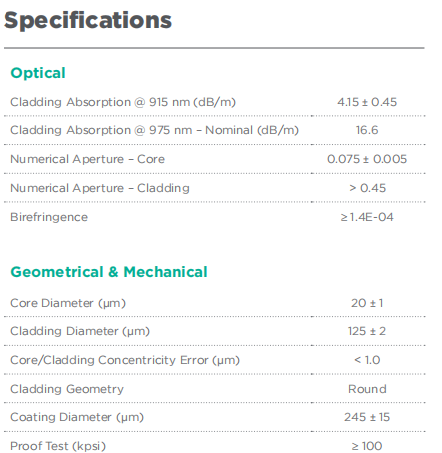Click the Cladding Diameter (µm) label

point(80,331)
